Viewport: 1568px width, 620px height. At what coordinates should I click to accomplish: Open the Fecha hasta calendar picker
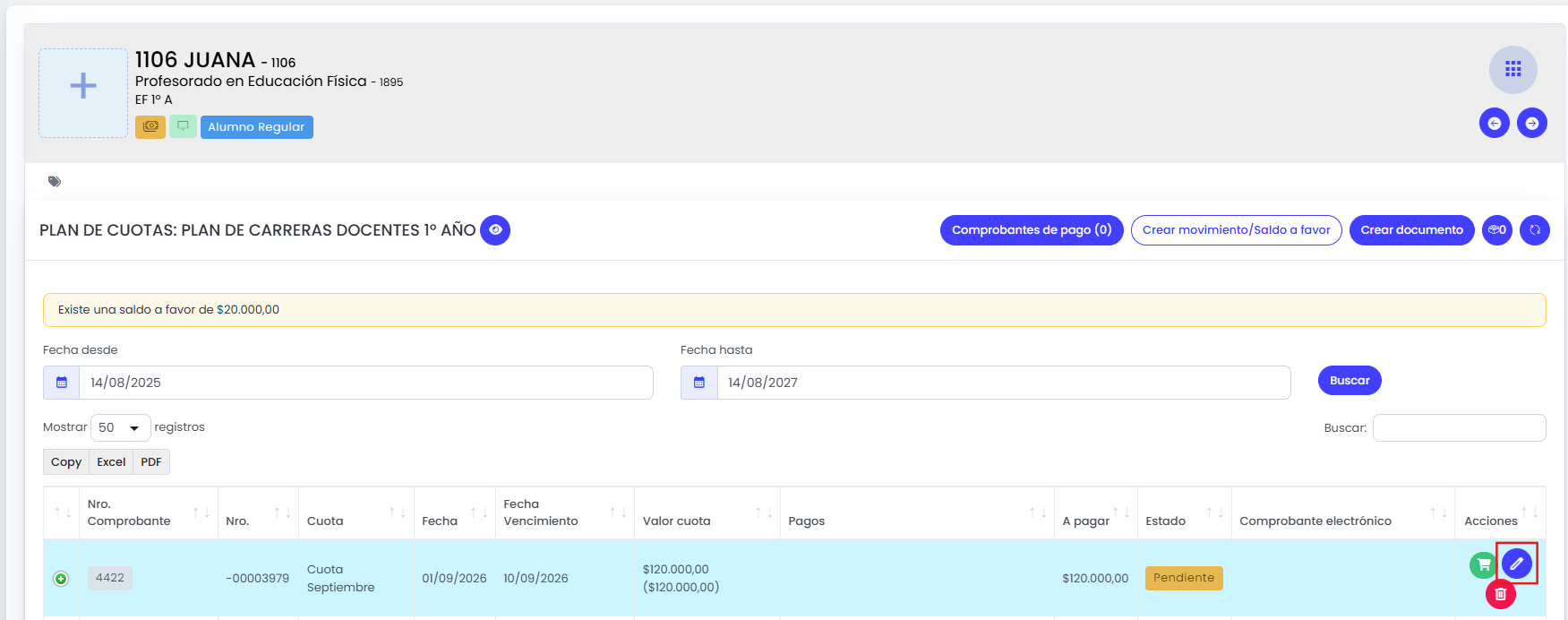click(x=699, y=383)
